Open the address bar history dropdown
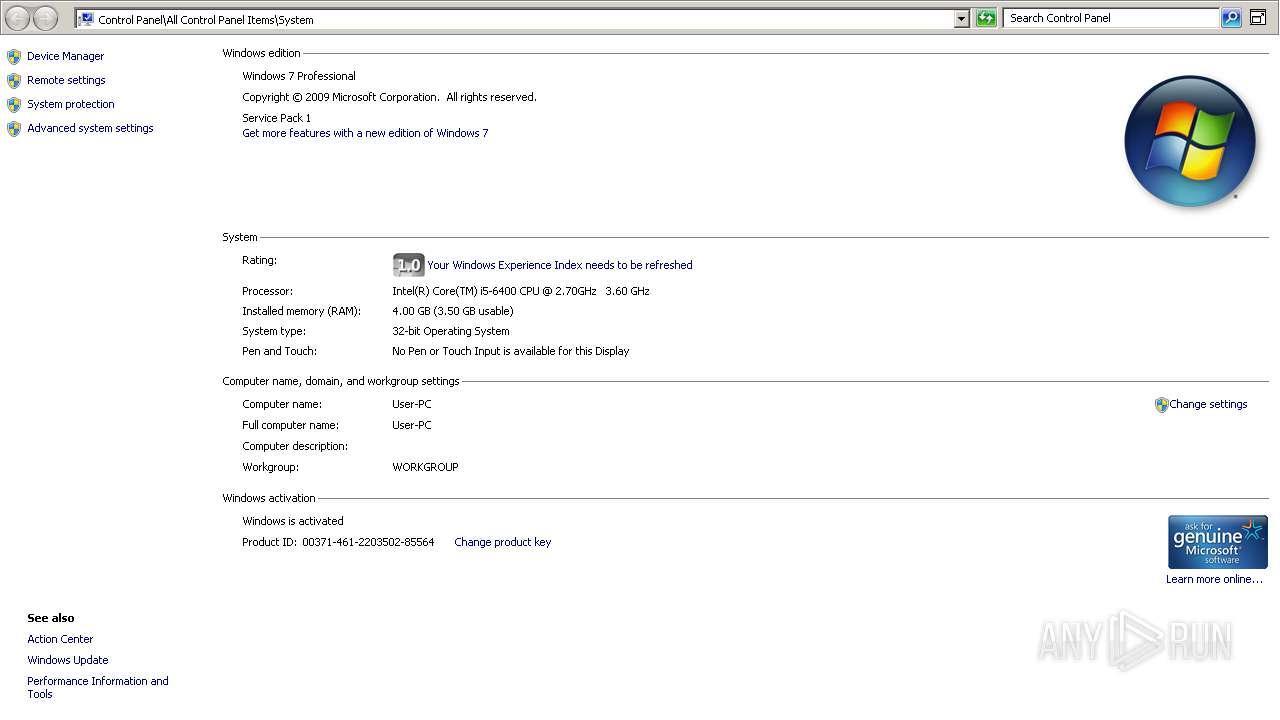The image size is (1280, 720). (x=961, y=19)
